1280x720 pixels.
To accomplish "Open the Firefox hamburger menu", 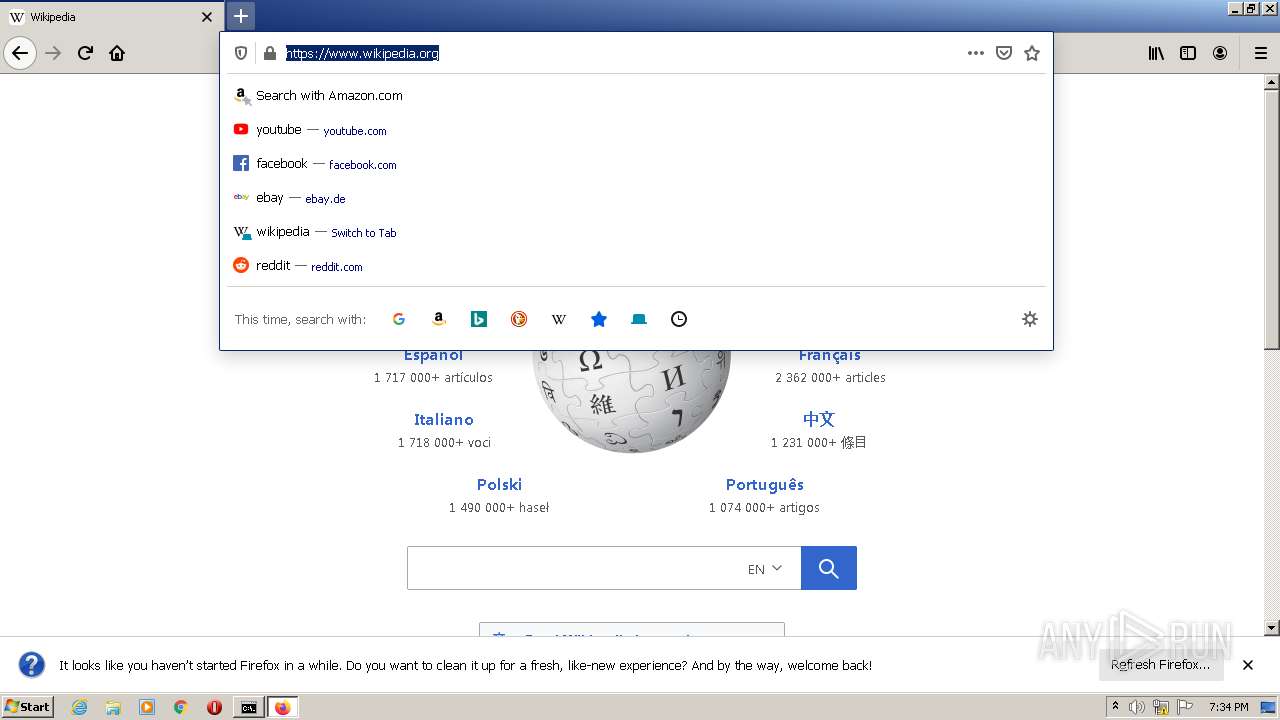I will pos(1260,53).
